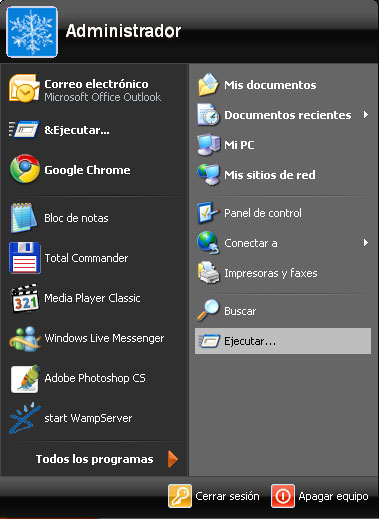This screenshot has height=519, width=379.
Task: Open Media Player Classic 321 icon
Action: (24, 298)
